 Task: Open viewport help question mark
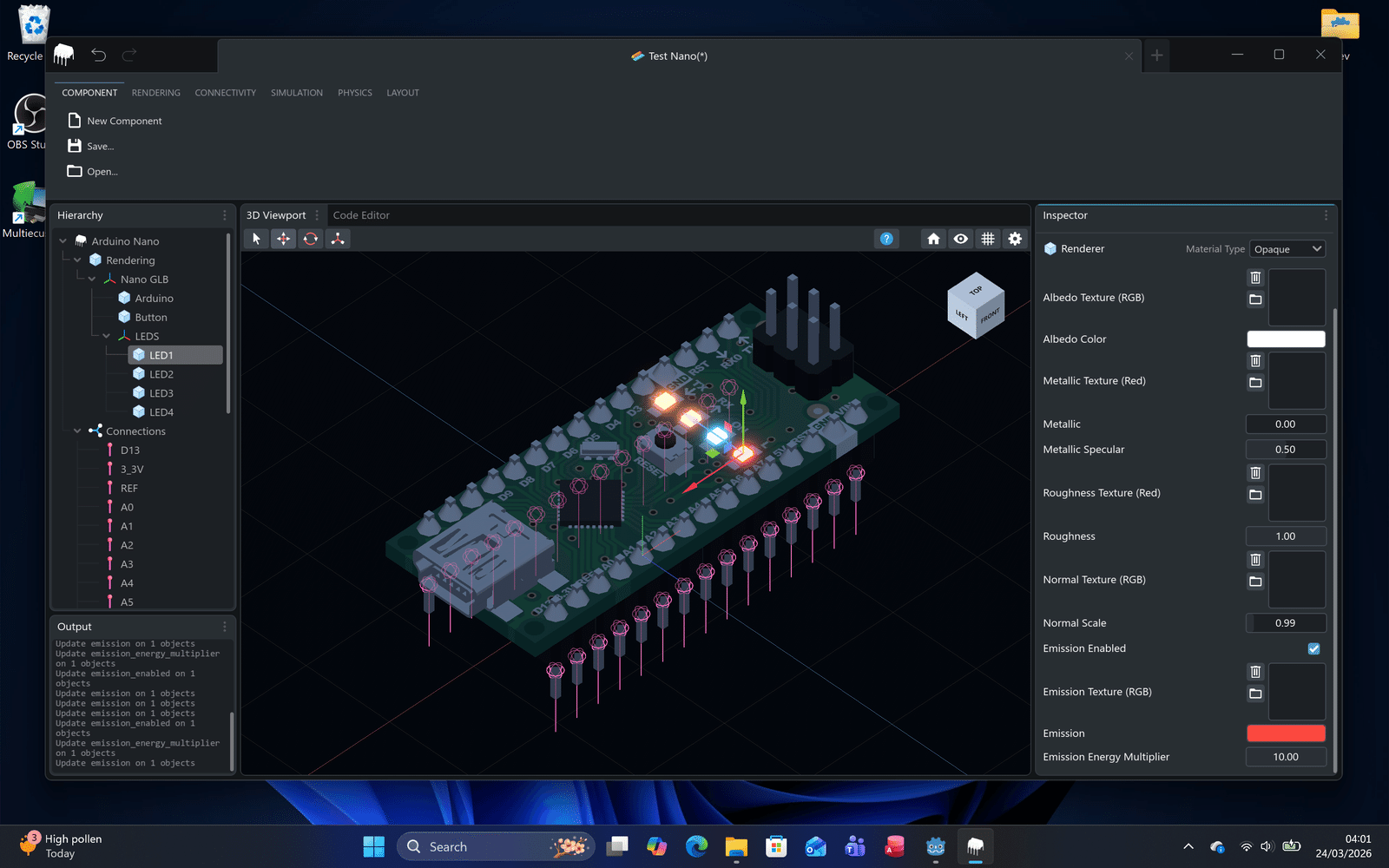point(886,239)
